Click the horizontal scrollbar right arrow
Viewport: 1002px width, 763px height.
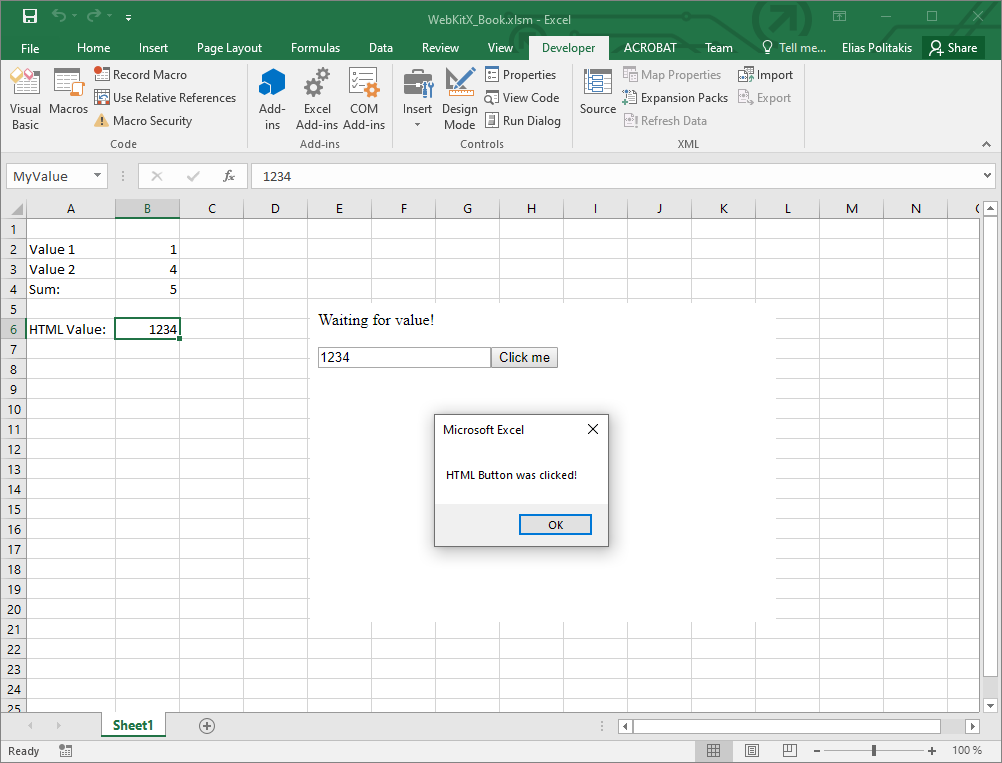[973, 726]
